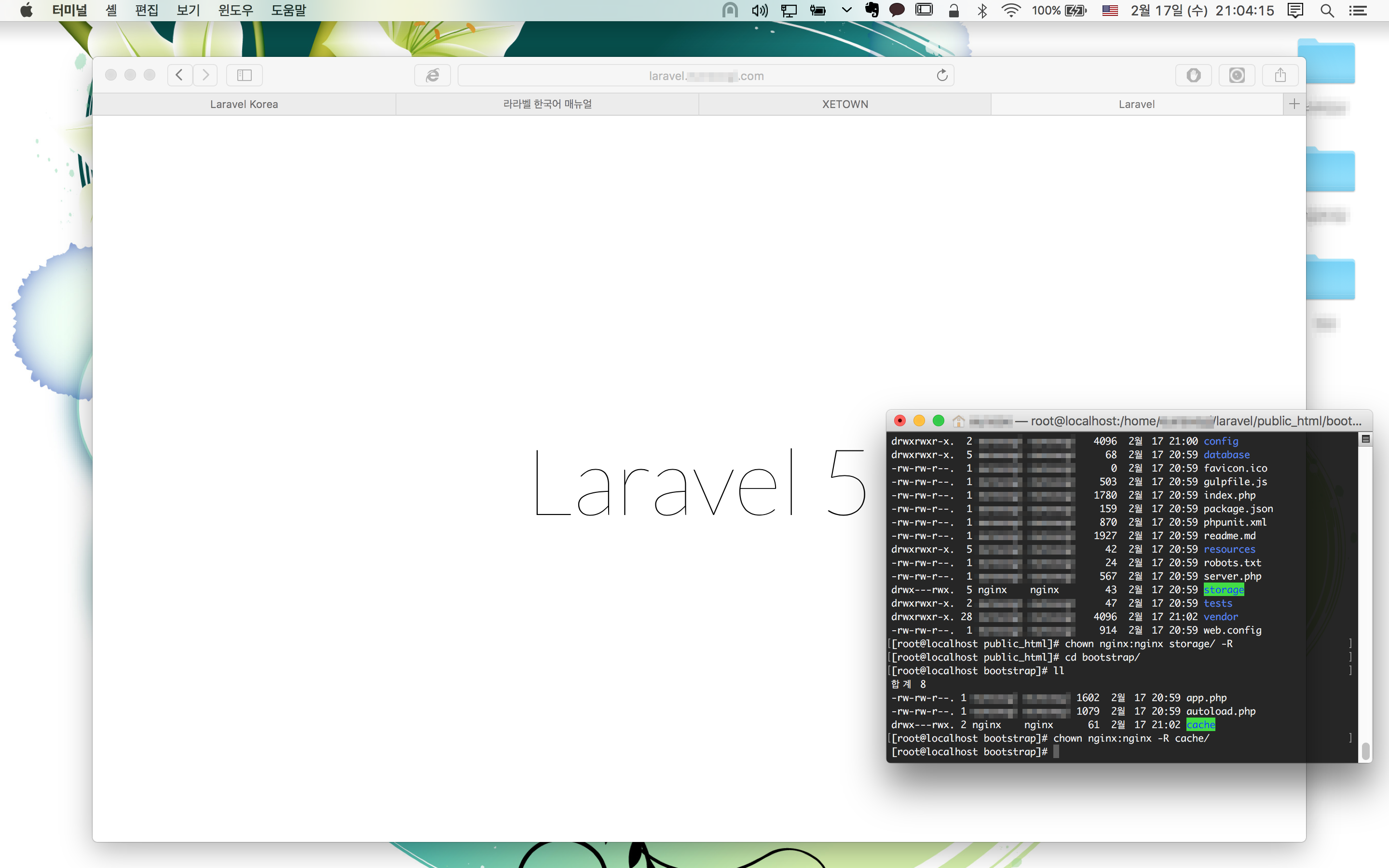Click the second folder icon on the desktop
1389x868 pixels.
point(1331,169)
